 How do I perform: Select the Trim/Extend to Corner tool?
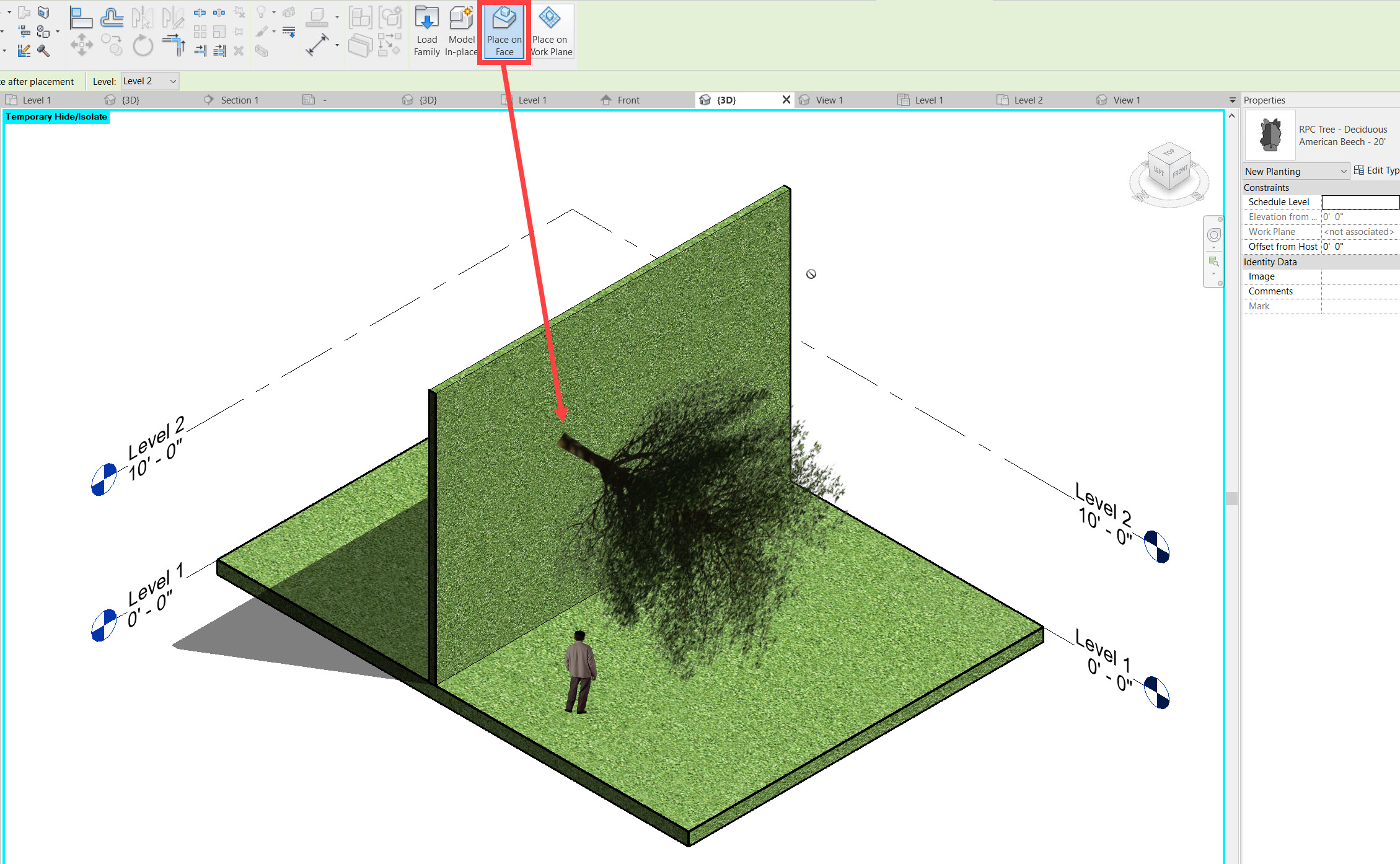pyautogui.click(x=174, y=45)
